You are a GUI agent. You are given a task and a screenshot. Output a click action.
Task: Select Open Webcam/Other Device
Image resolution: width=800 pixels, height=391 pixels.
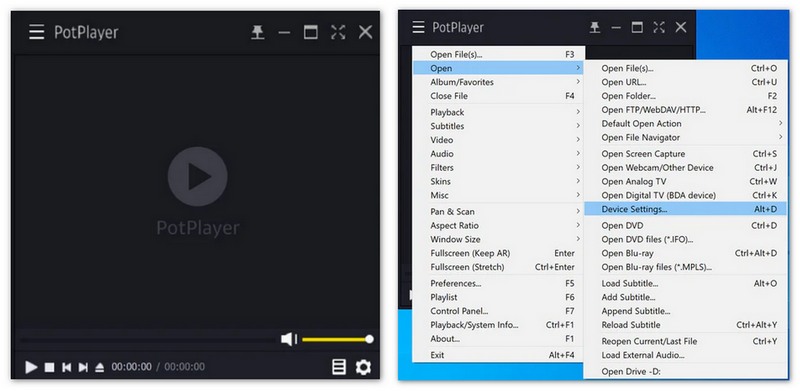pos(685,167)
